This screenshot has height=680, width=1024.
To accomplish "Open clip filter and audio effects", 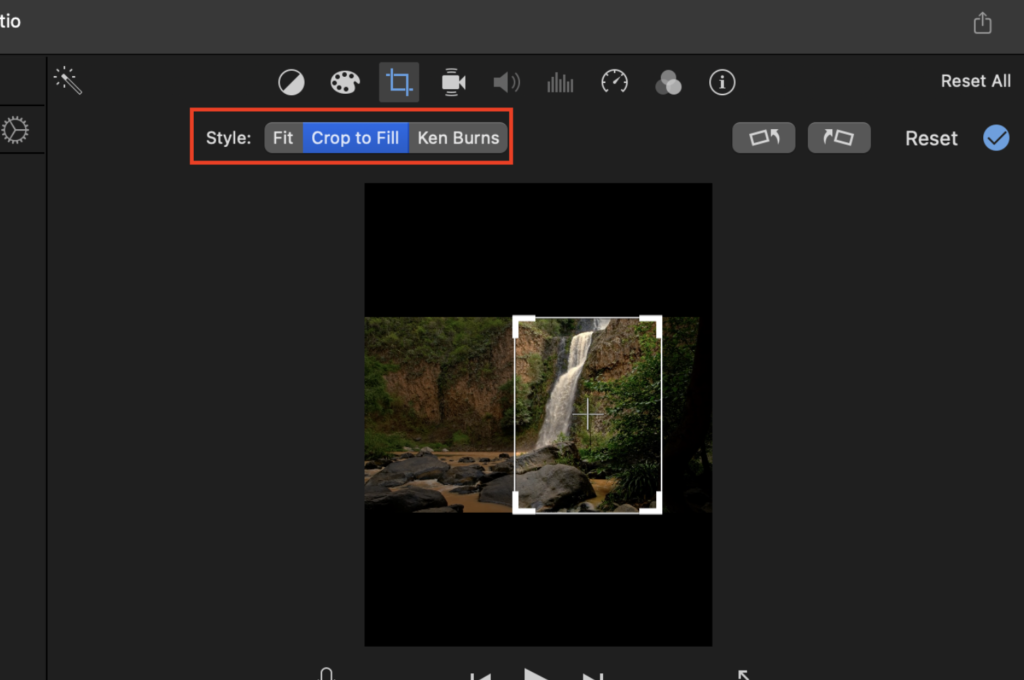I will [668, 83].
